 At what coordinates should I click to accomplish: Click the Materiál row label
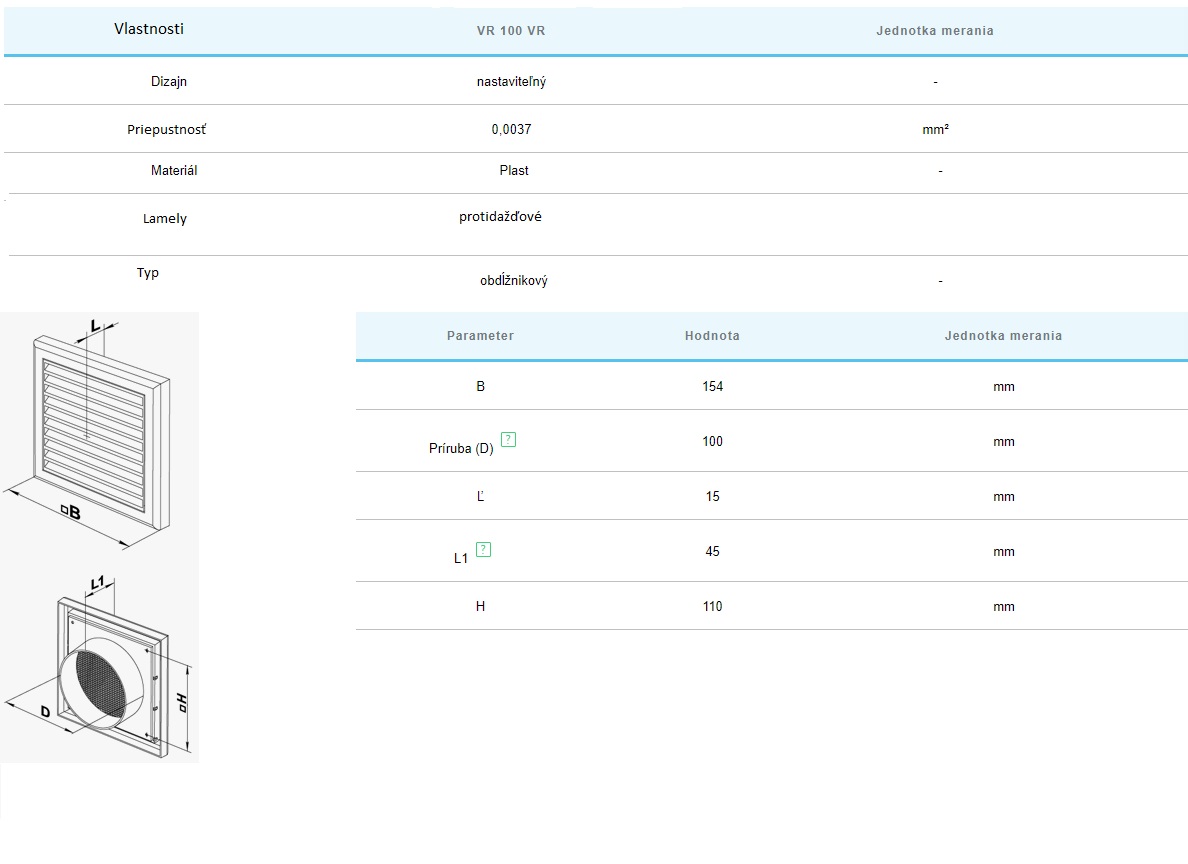[x=174, y=171]
